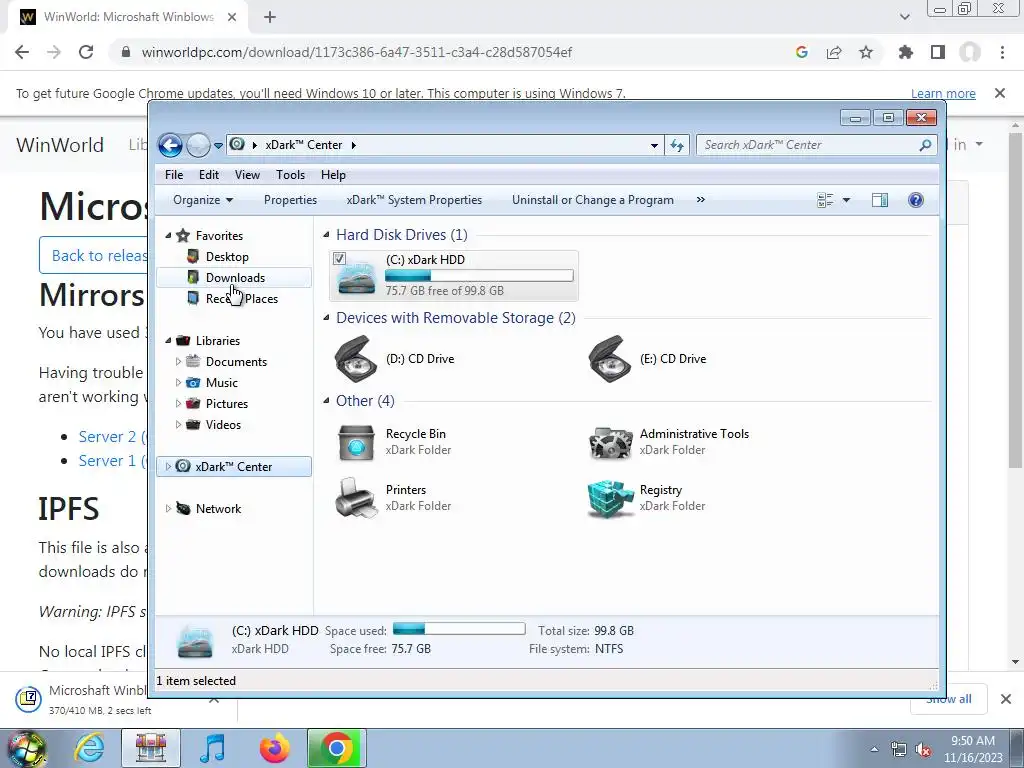
Task: Open a new Chrome tab
Action: click(x=270, y=18)
